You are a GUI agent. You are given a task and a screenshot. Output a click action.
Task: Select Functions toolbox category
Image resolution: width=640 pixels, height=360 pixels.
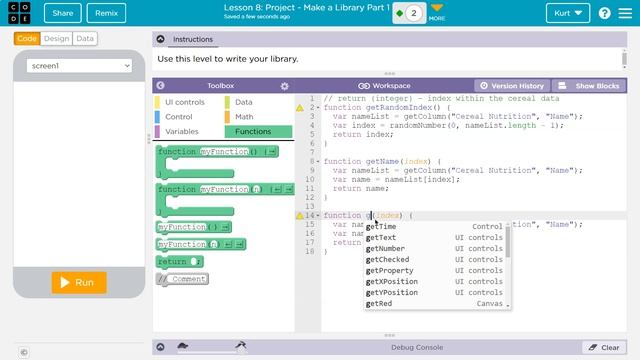(258, 131)
